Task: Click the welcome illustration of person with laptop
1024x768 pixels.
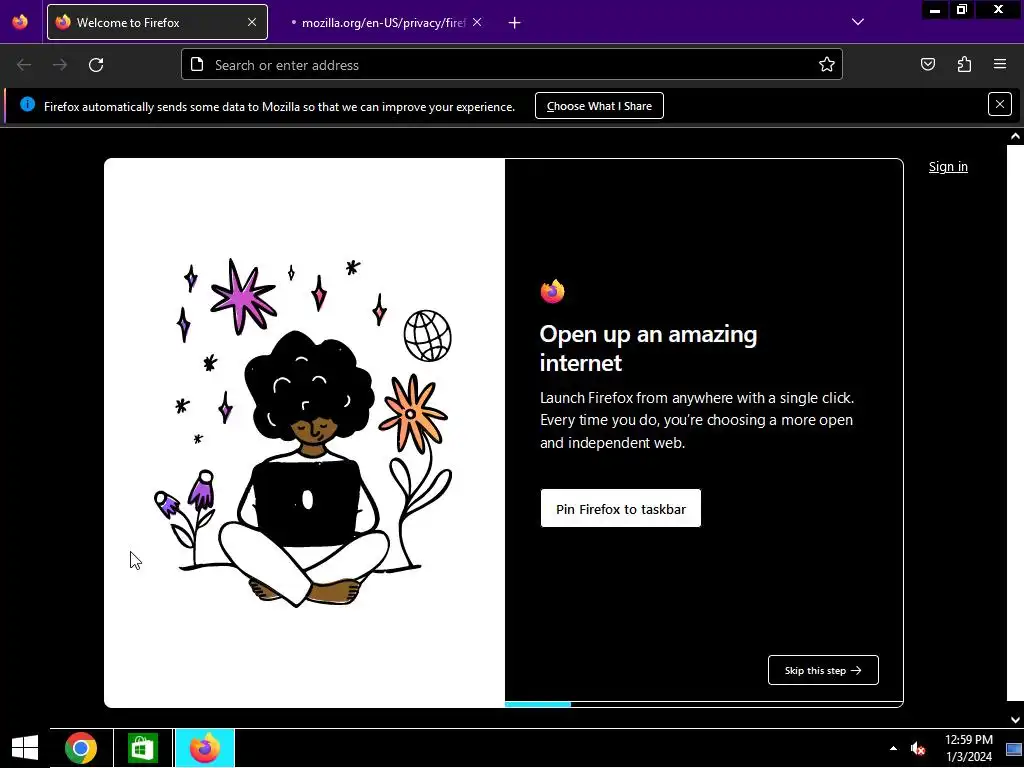Action: 303,432
